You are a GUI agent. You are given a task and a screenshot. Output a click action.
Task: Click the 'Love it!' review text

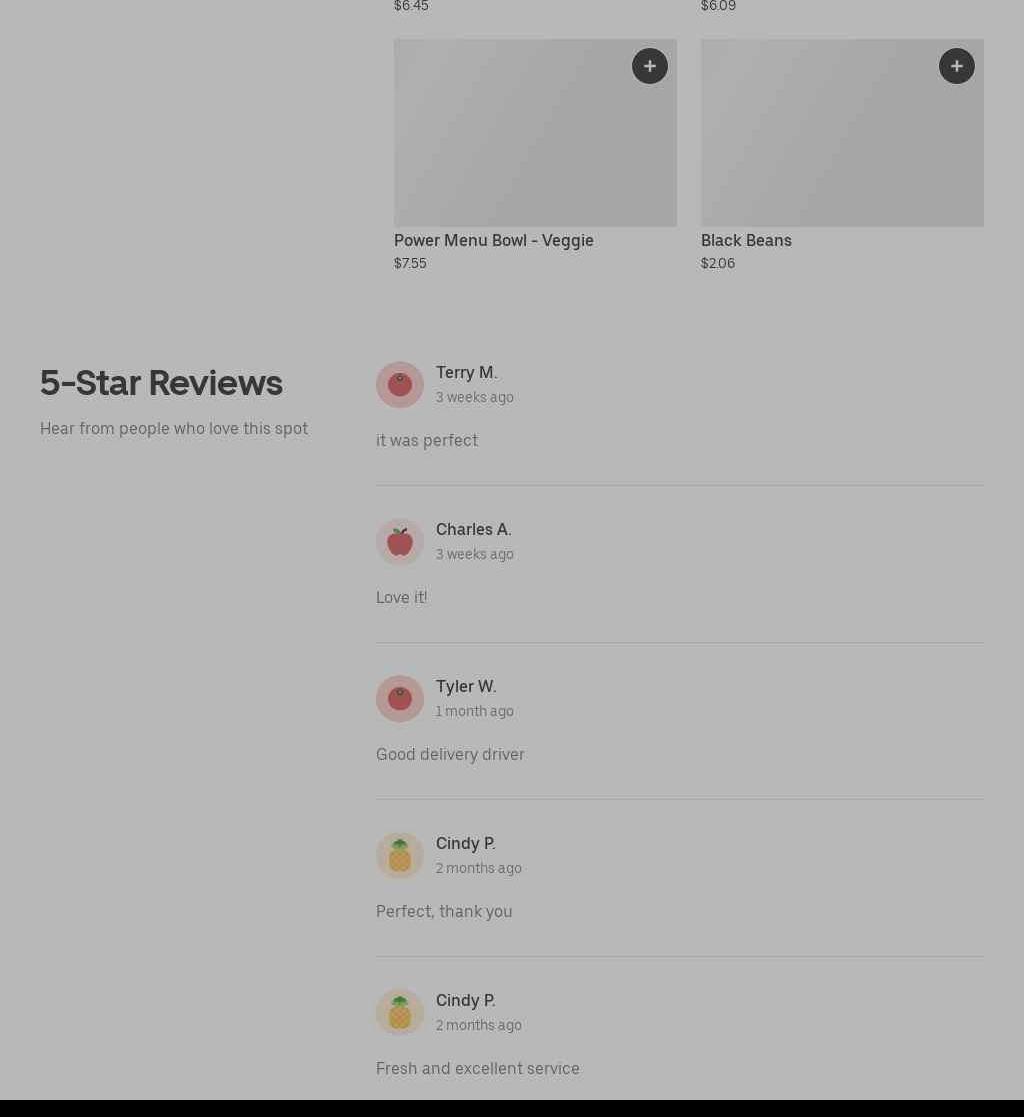click(402, 598)
